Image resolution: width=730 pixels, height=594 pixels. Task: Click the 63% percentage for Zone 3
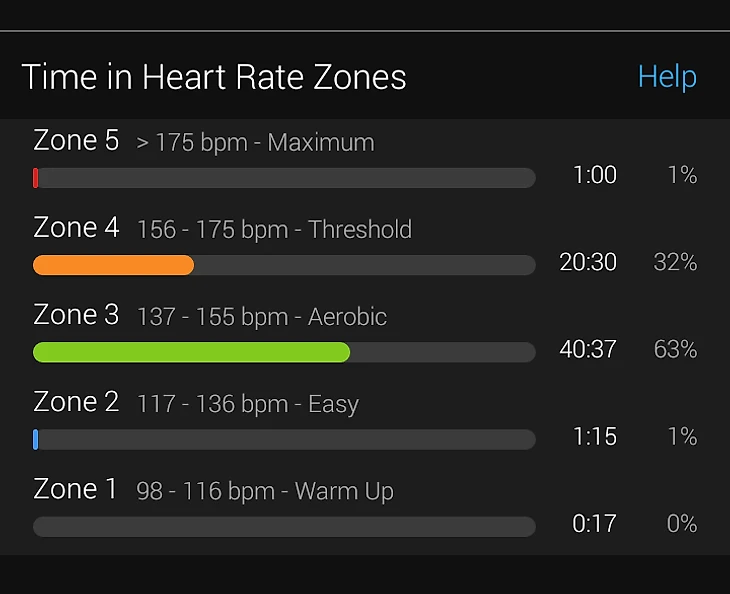click(676, 349)
